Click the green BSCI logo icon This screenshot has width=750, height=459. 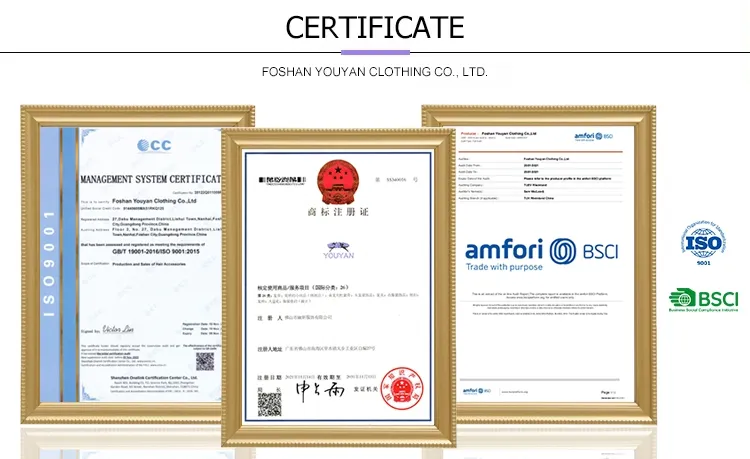(x=704, y=300)
